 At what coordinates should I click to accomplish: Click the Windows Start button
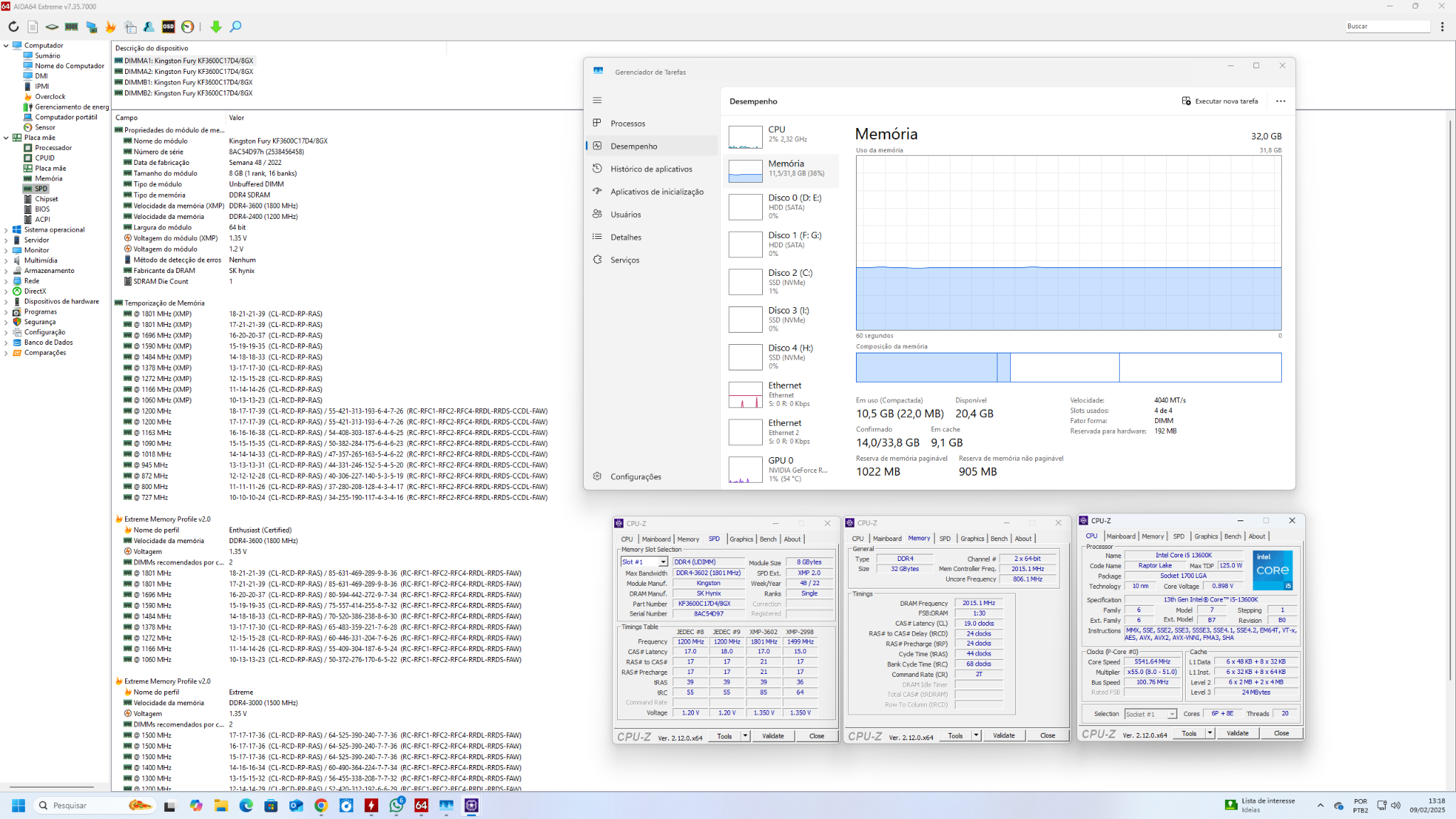[18, 805]
